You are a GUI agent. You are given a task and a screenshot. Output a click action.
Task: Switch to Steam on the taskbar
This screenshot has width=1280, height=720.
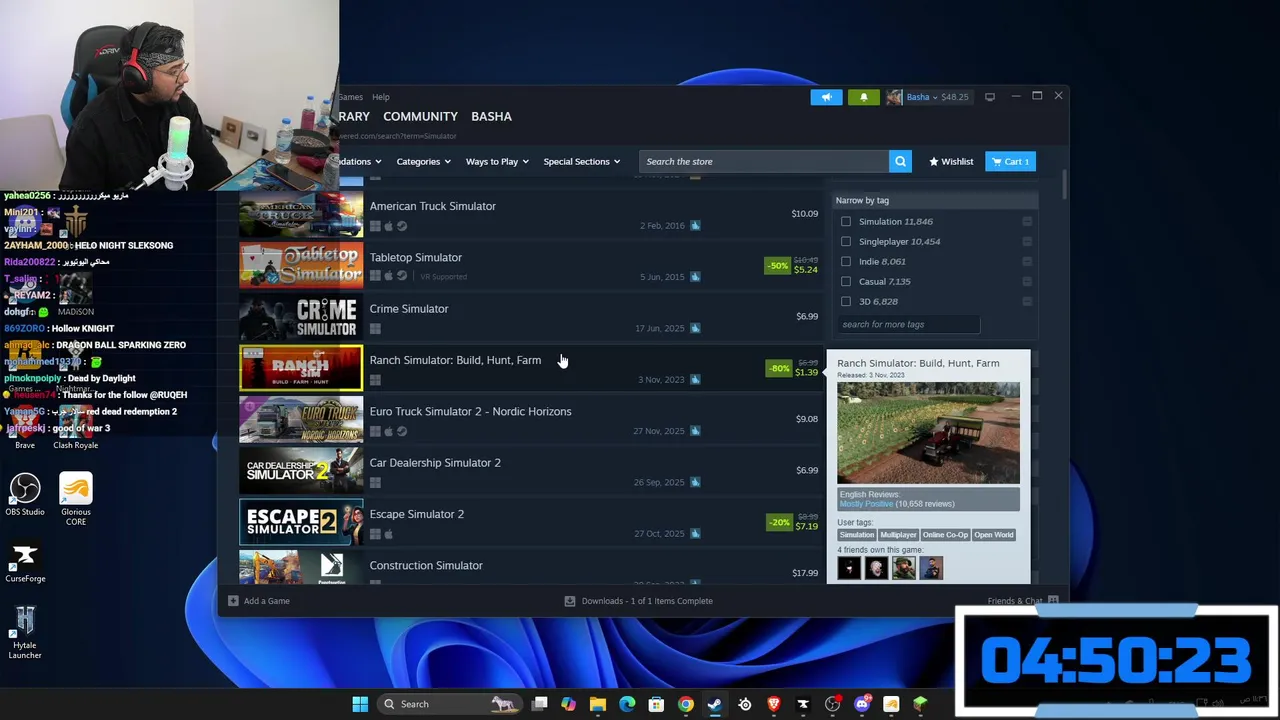pos(714,704)
